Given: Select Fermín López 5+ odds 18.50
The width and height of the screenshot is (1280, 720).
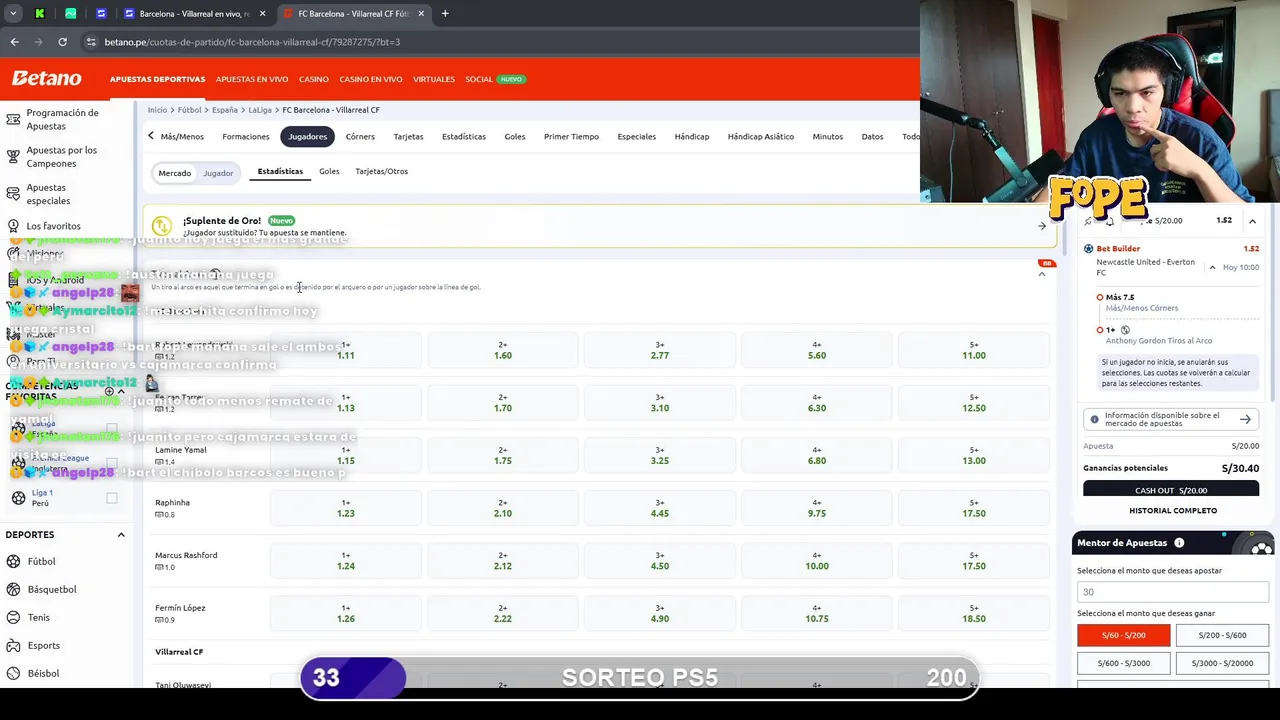Looking at the screenshot, I should 973,613.
